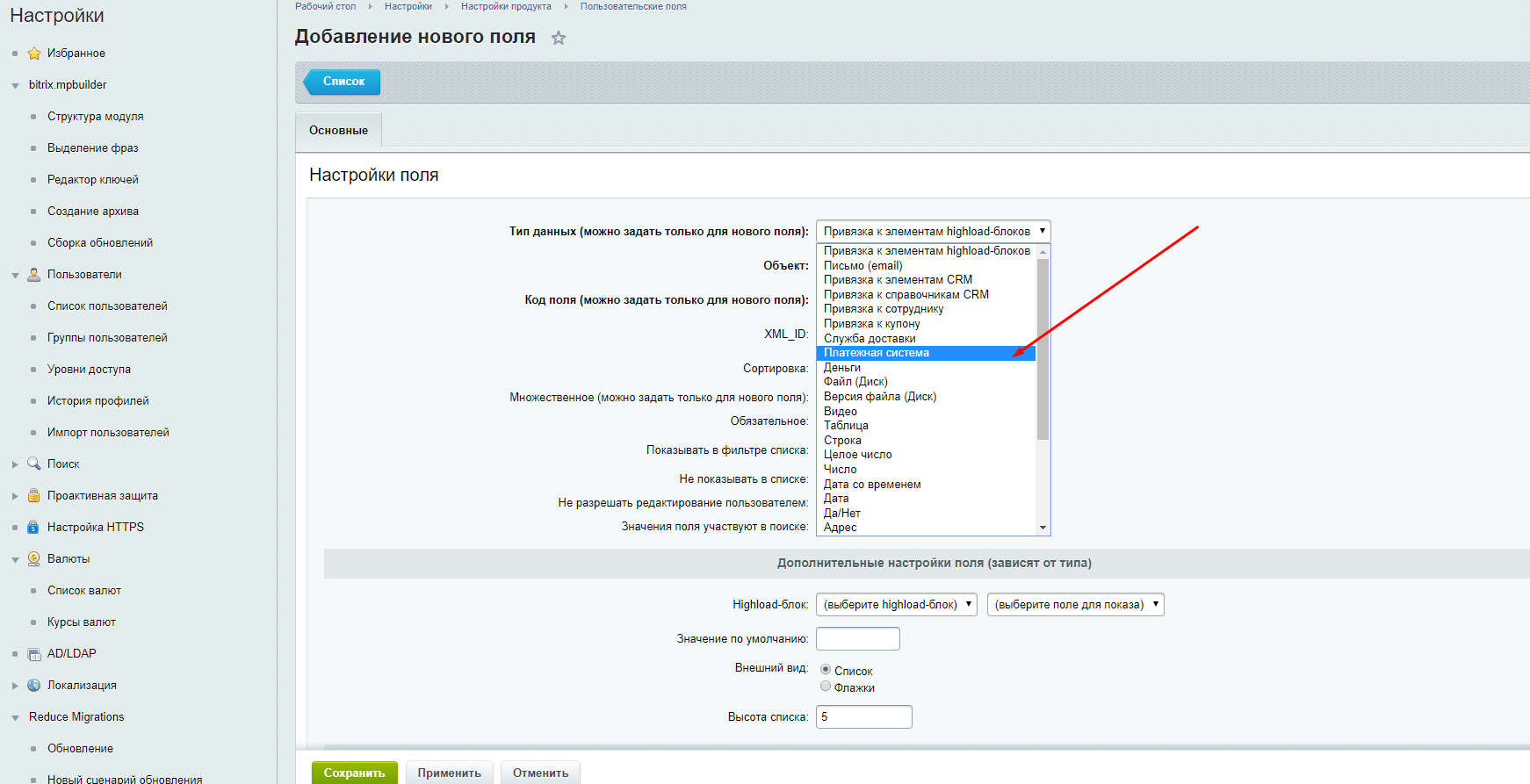Viewport: 1530px width, 784px height.
Task: Select the Список appearance radio button
Action: click(826, 670)
